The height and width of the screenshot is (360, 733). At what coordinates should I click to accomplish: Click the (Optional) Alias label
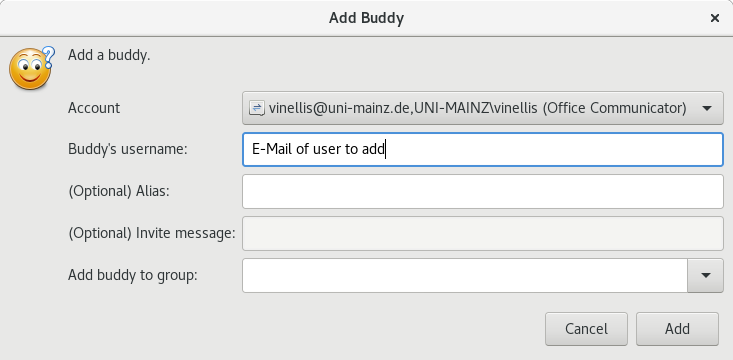(119, 191)
